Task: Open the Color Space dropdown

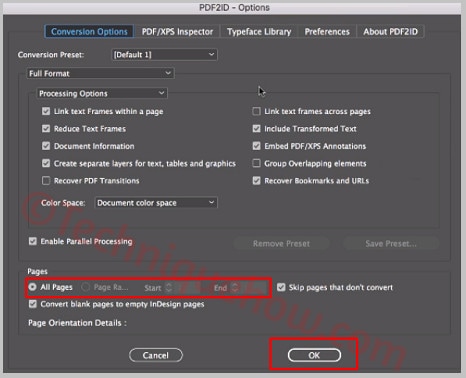Action: (156, 203)
